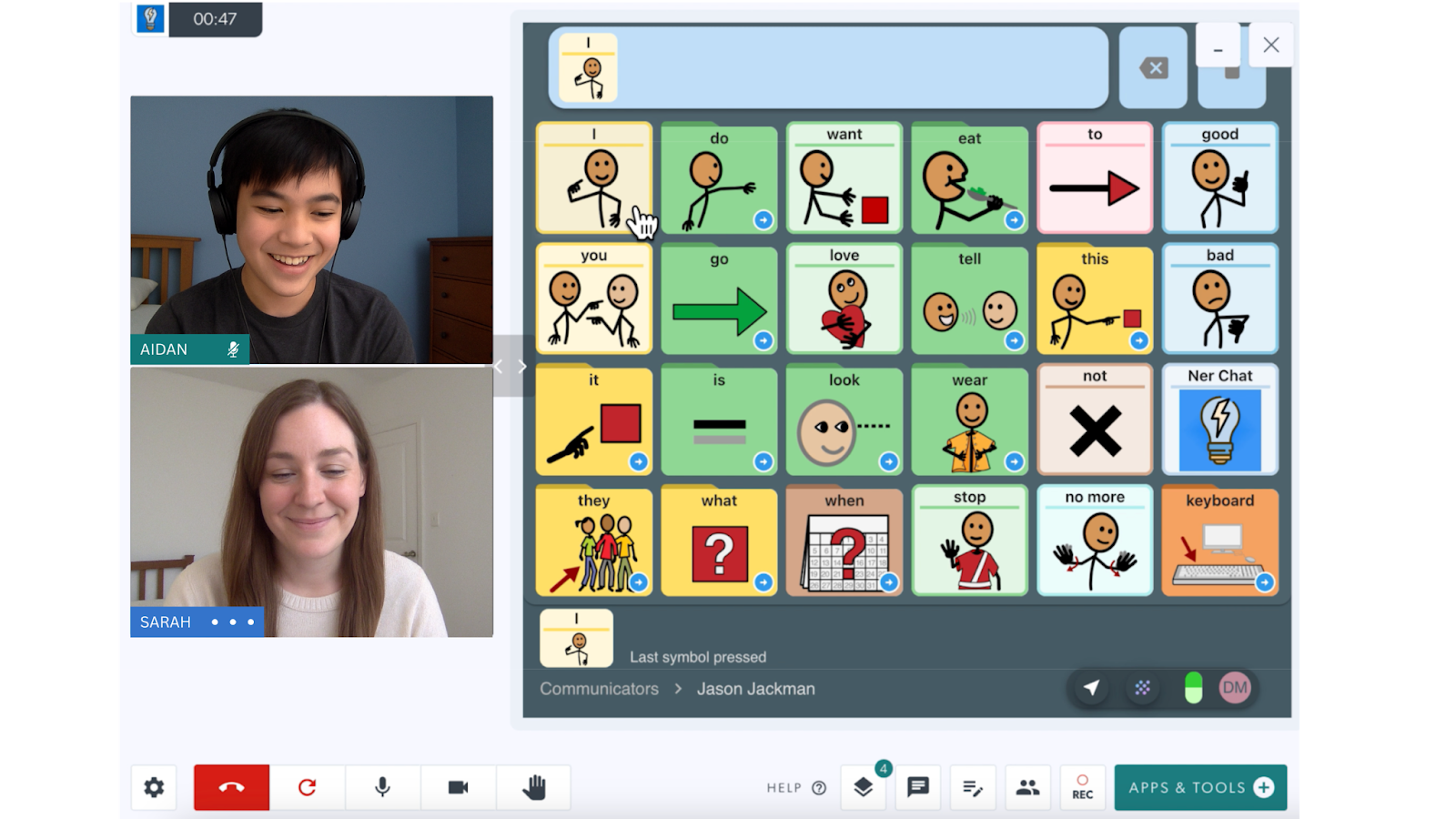Expand the APPS & TOOLS menu

[x=1200, y=787]
